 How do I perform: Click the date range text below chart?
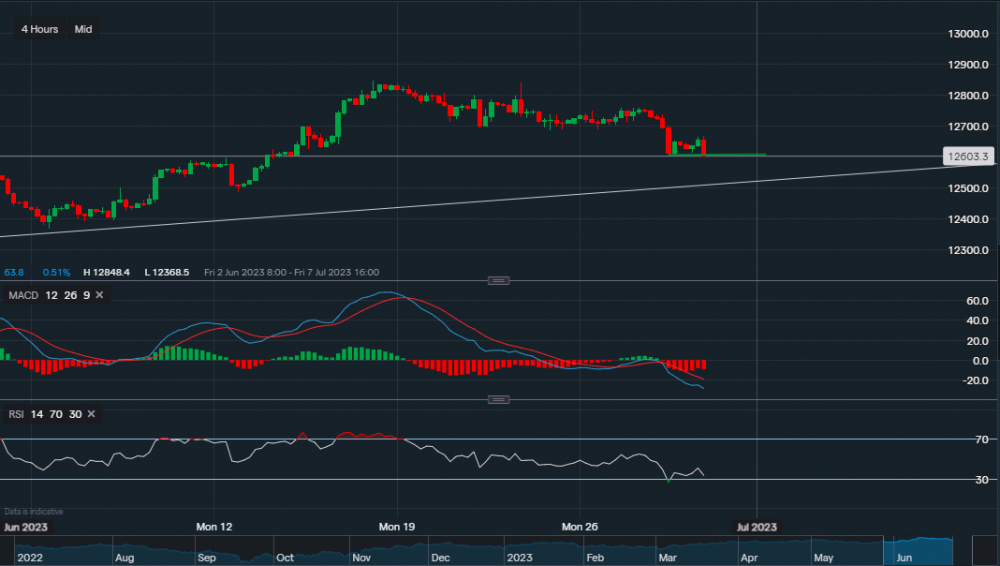292,272
